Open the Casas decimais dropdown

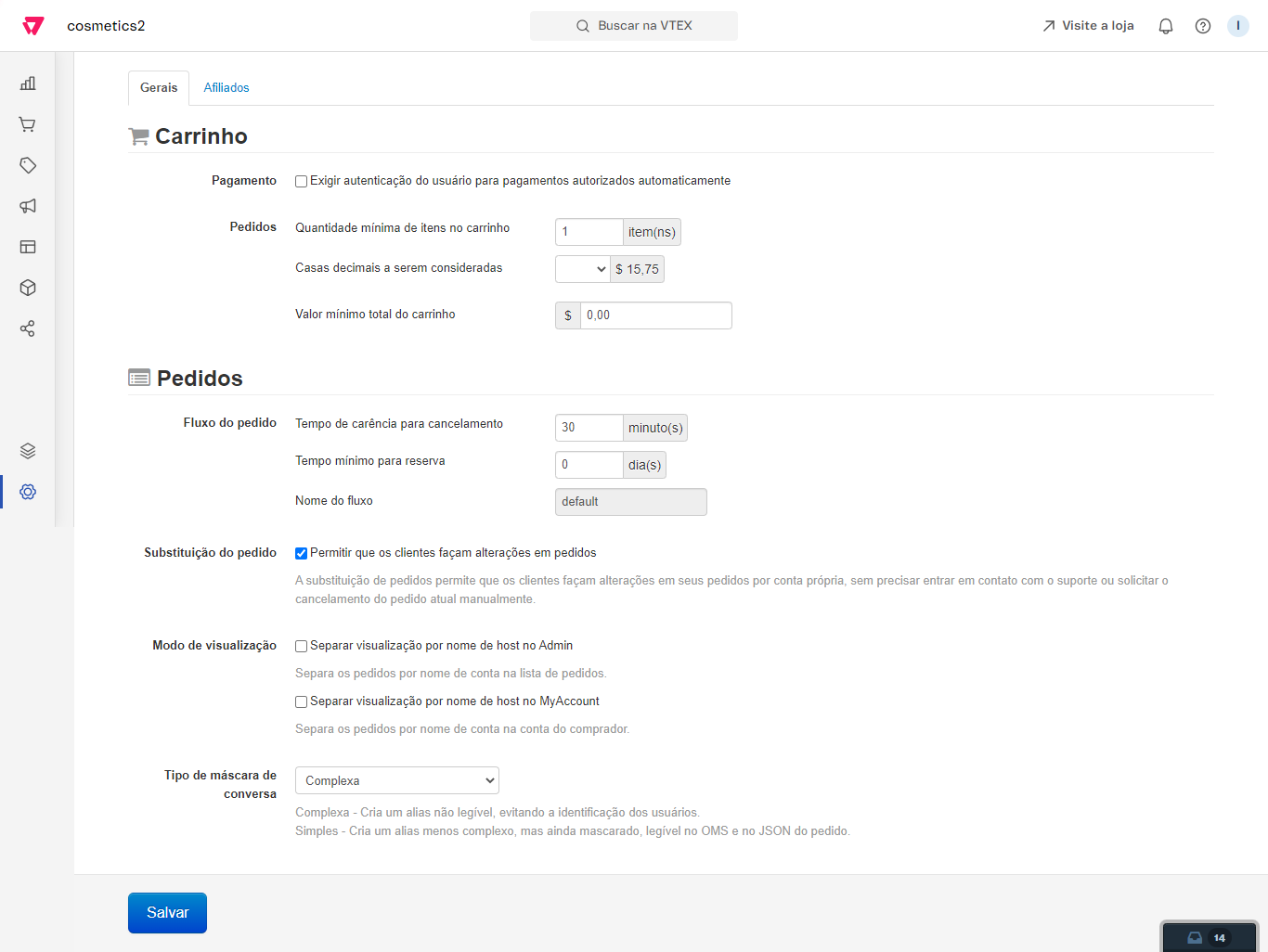[x=582, y=269]
